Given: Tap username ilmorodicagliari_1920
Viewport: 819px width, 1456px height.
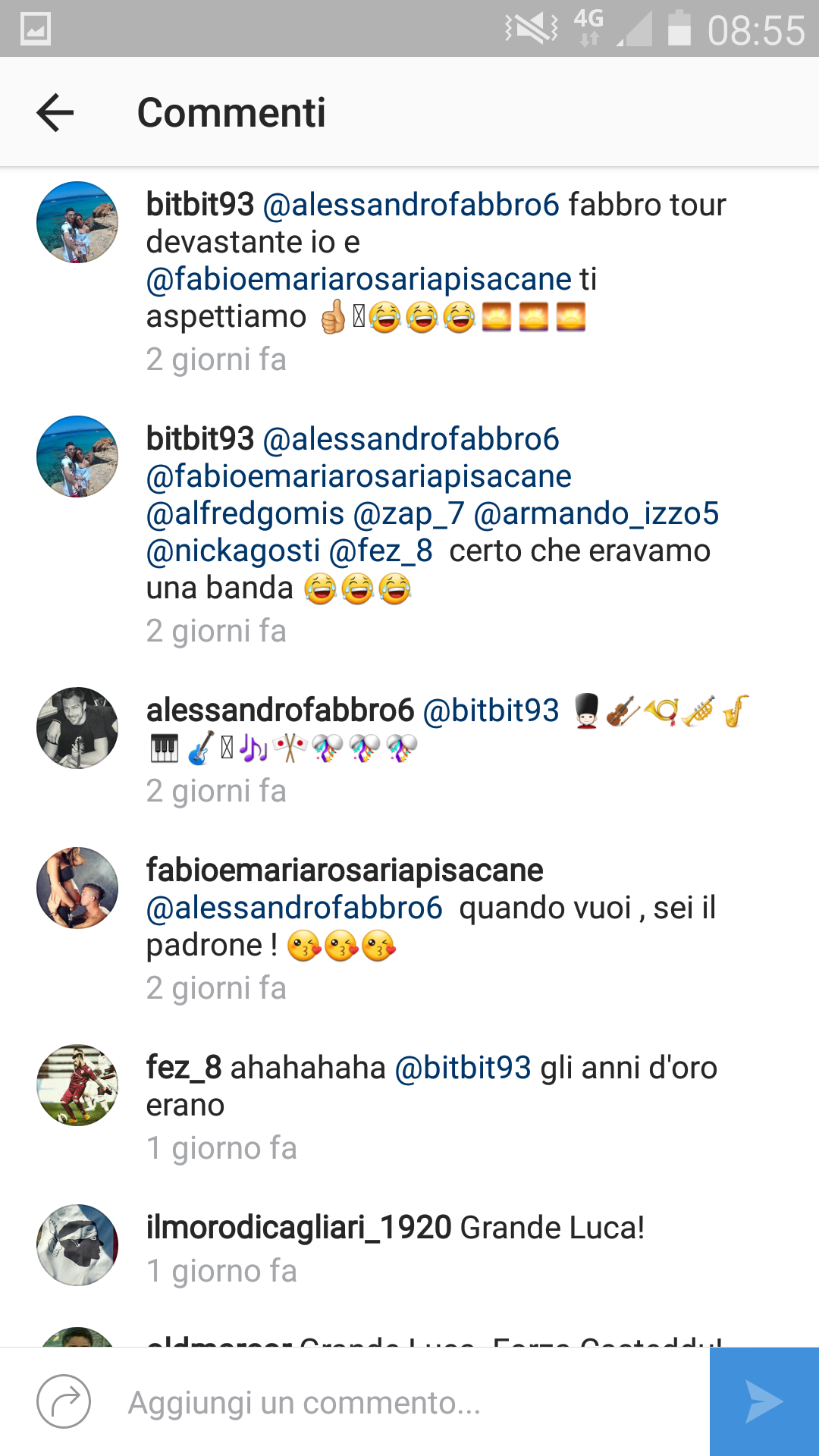Looking at the screenshot, I should [x=299, y=1227].
